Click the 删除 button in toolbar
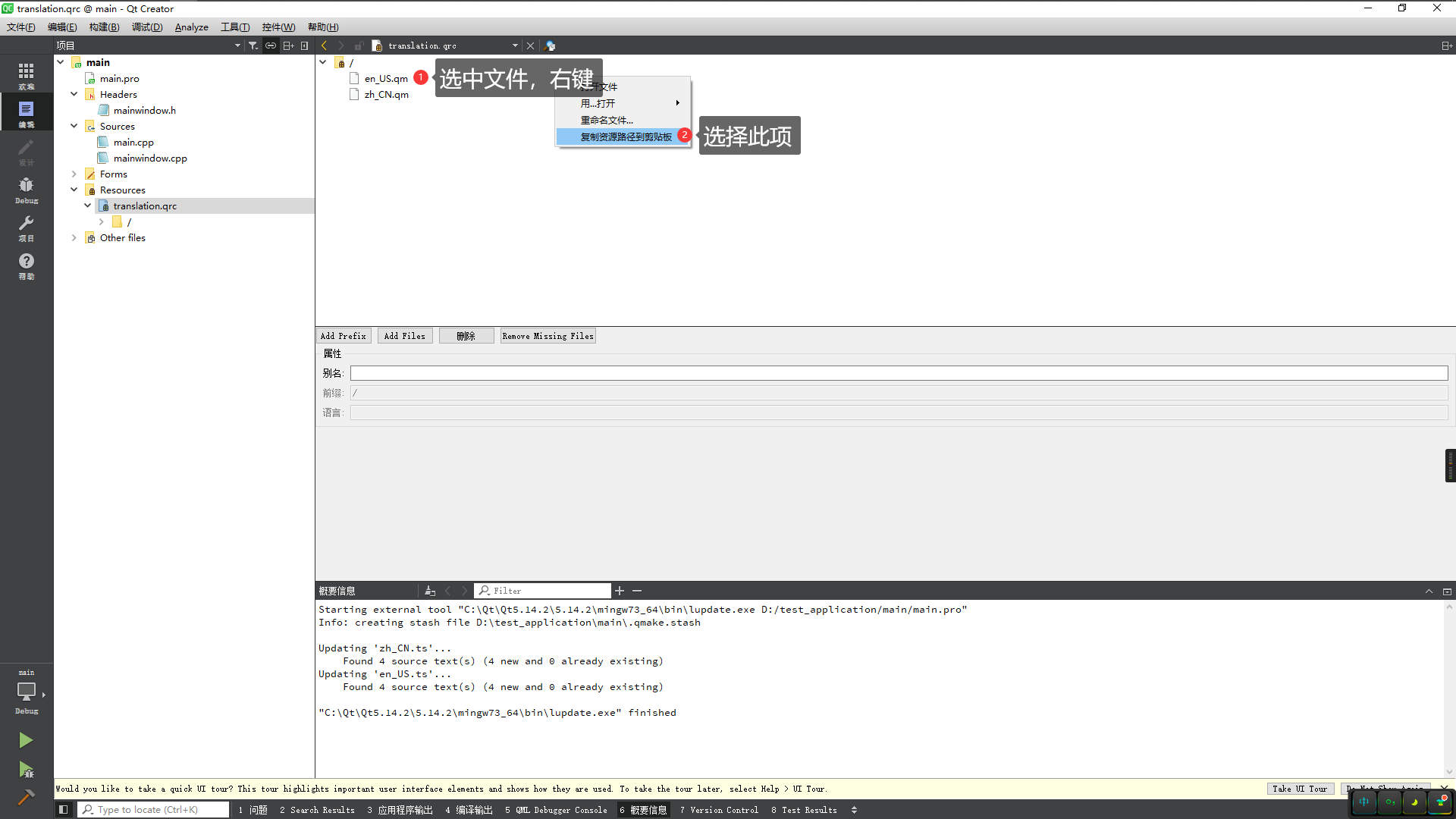Image resolution: width=1456 pixels, height=819 pixels. pyautogui.click(x=466, y=335)
